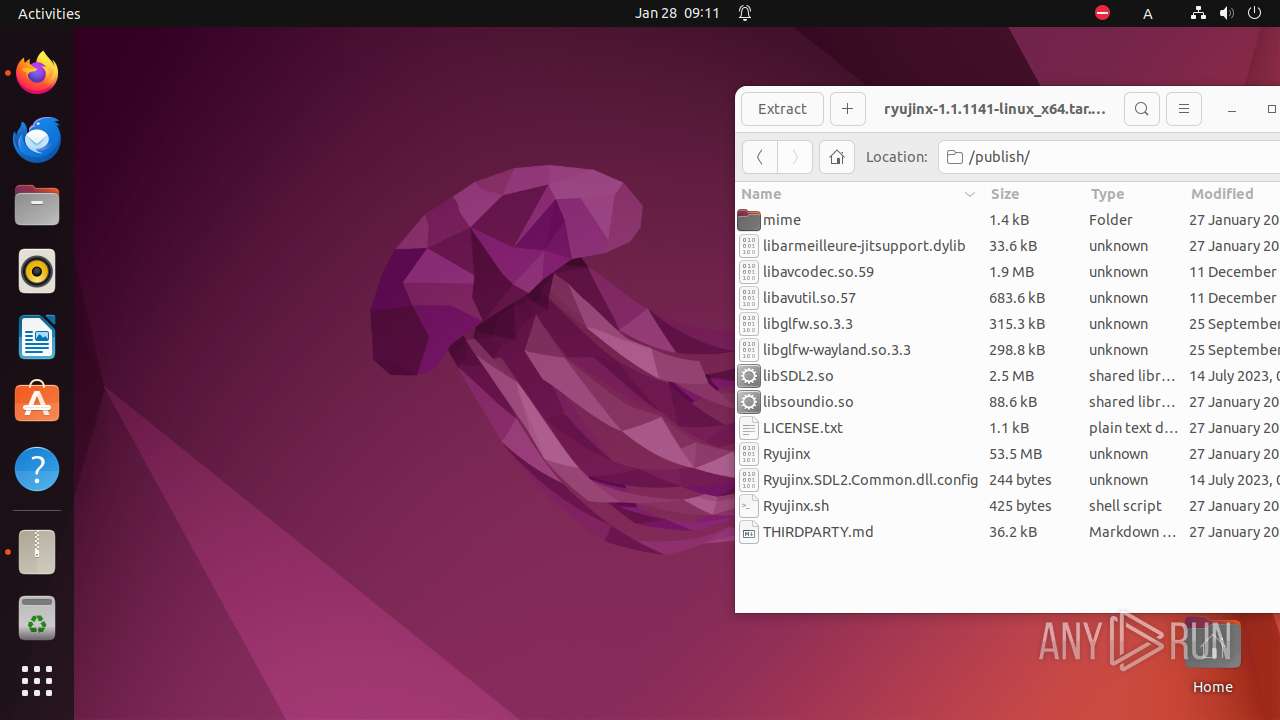Sort by the Modified column header
Image resolution: width=1280 pixels, height=720 pixels.
(x=1232, y=194)
